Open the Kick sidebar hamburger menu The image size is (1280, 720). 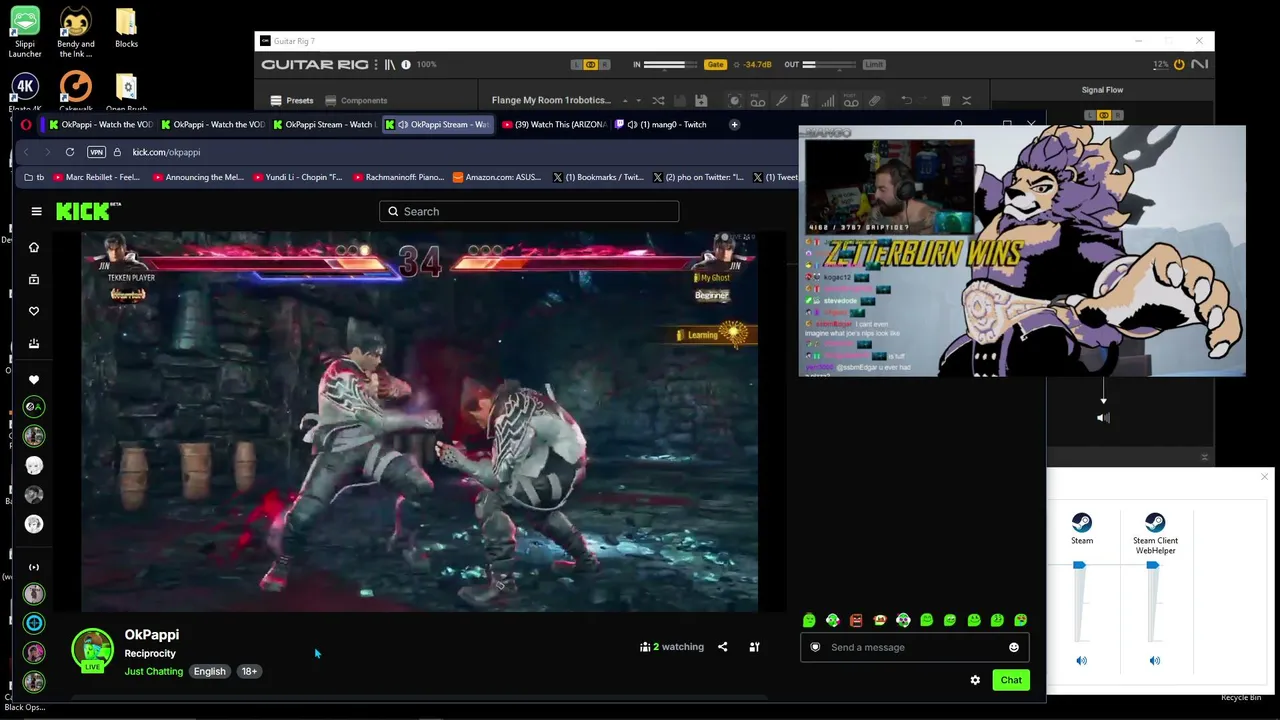36,211
